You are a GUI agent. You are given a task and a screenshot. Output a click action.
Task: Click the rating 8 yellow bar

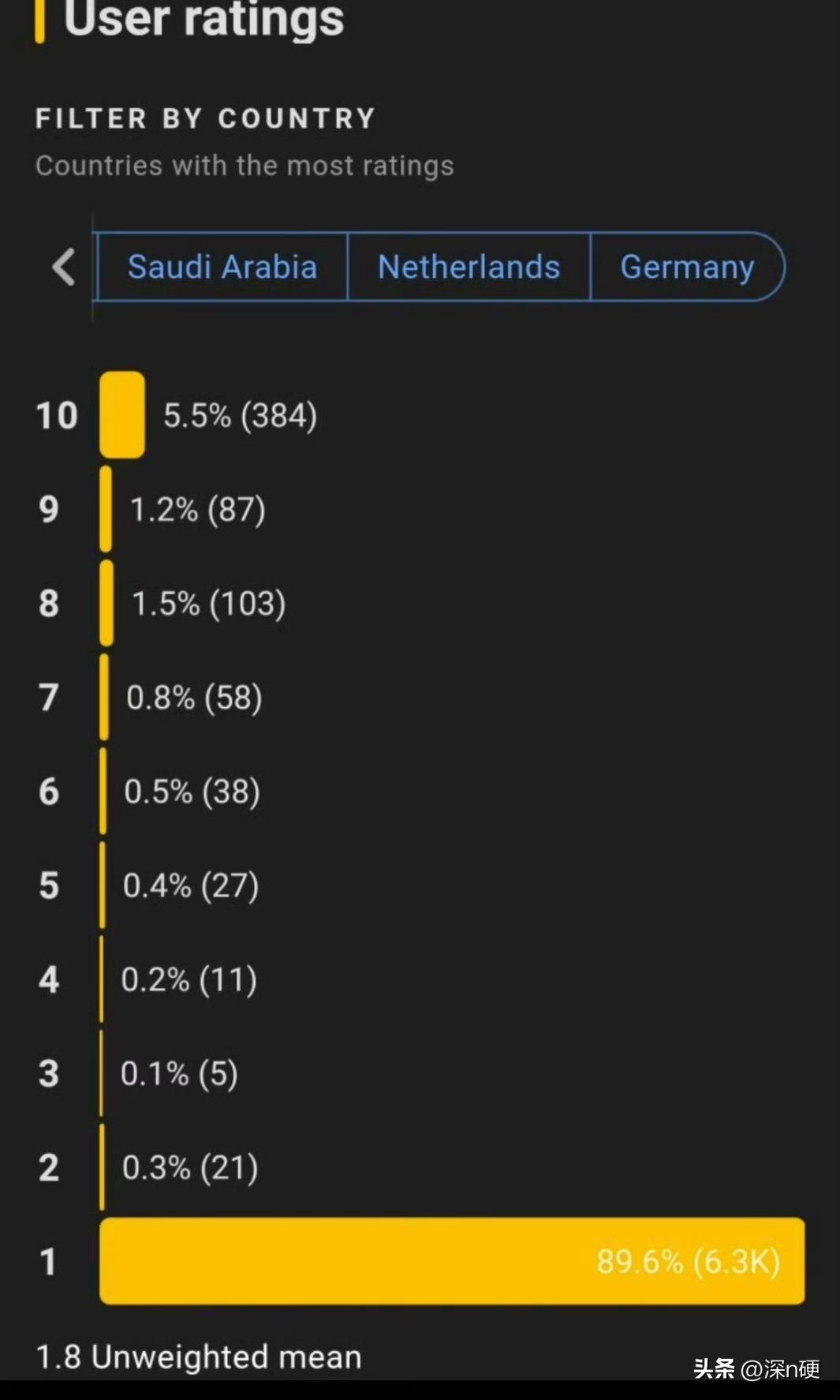tap(106, 603)
